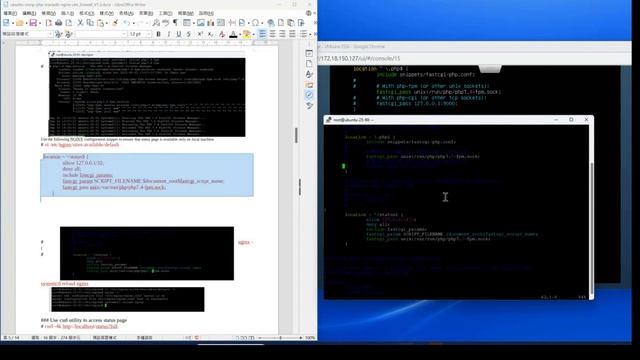The height and width of the screenshot is (360, 640).
Task: Click the Highlighting Color swatch button
Action: tap(246, 34)
